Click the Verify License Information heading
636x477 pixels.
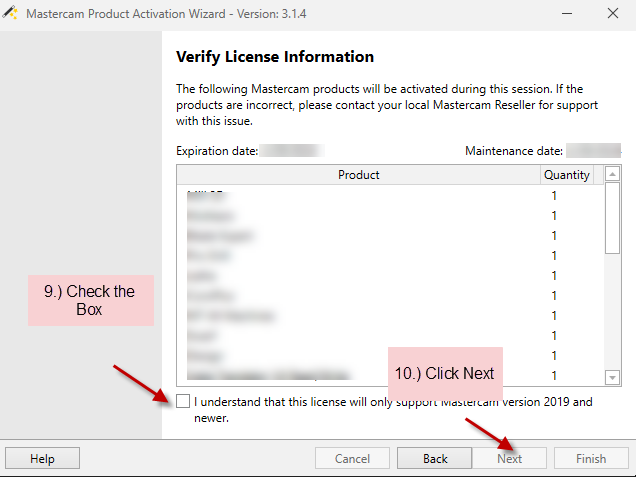(275, 57)
